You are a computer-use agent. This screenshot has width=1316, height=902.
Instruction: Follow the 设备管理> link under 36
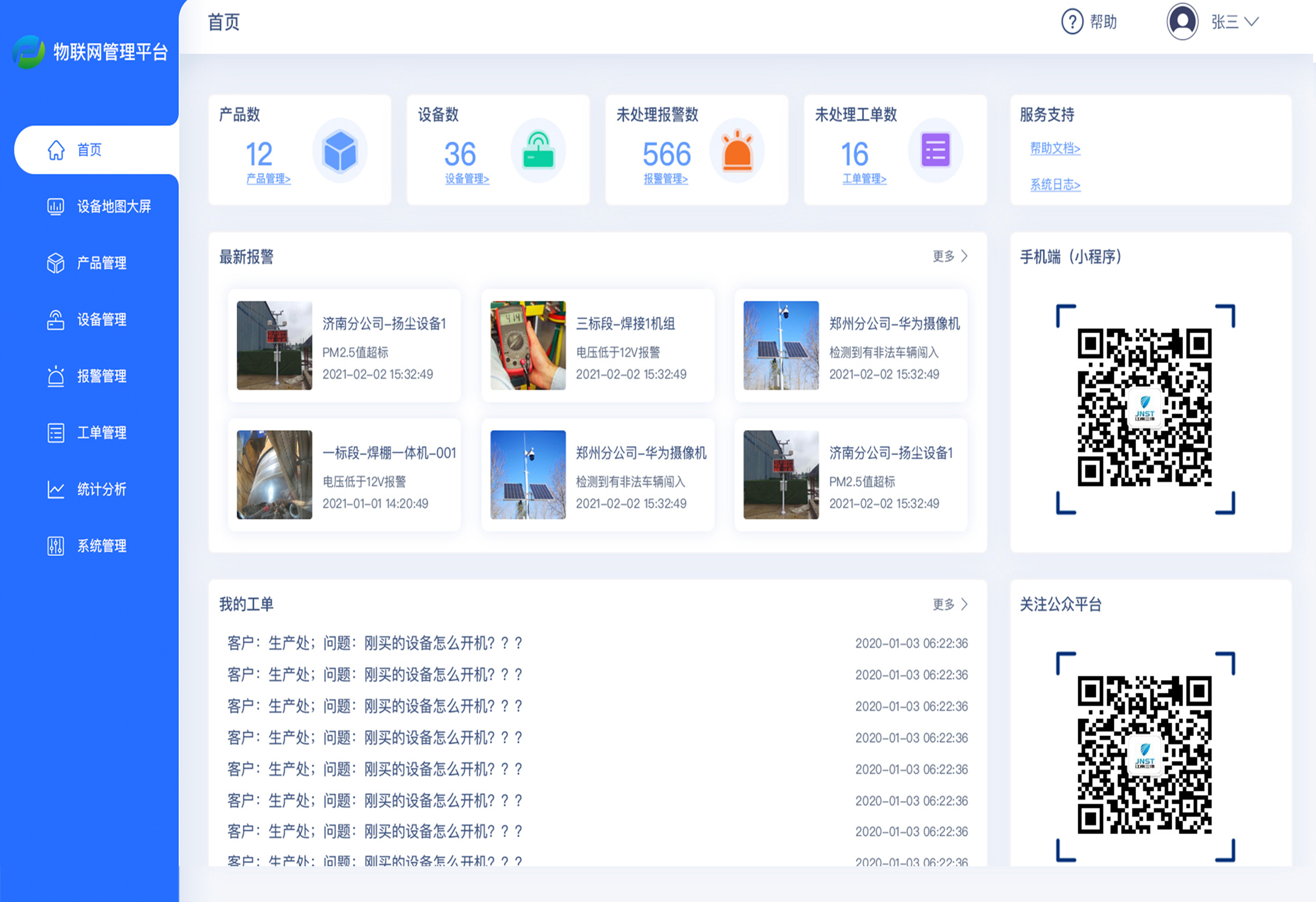tap(467, 179)
